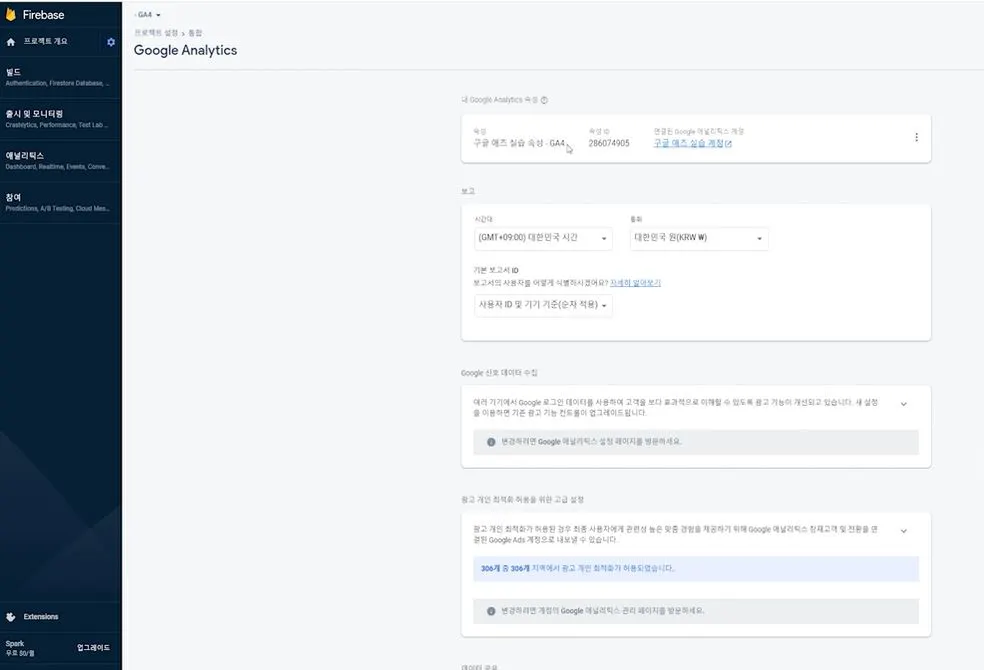This screenshot has width=984, height=670.
Task: Click help icon next to Google Analytics property label
Action: tap(544, 100)
